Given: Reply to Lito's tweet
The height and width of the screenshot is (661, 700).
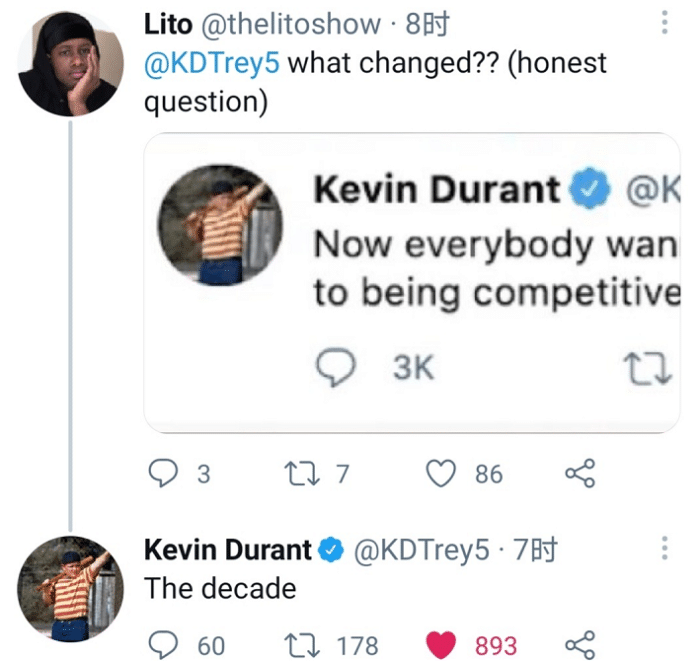Looking at the screenshot, I should pos(162,473).
